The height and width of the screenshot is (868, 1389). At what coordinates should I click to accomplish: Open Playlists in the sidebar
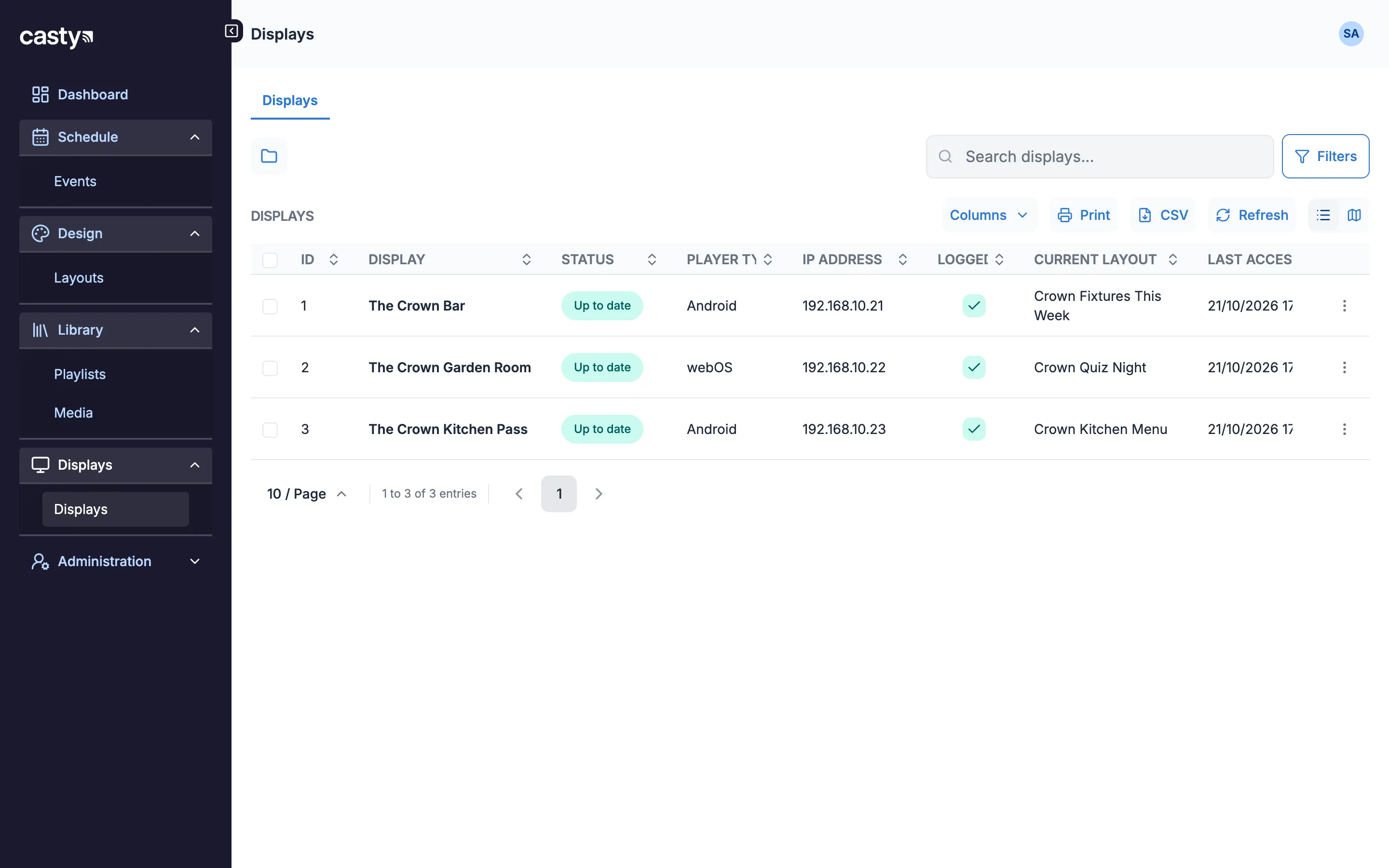[x=80, y=374]
